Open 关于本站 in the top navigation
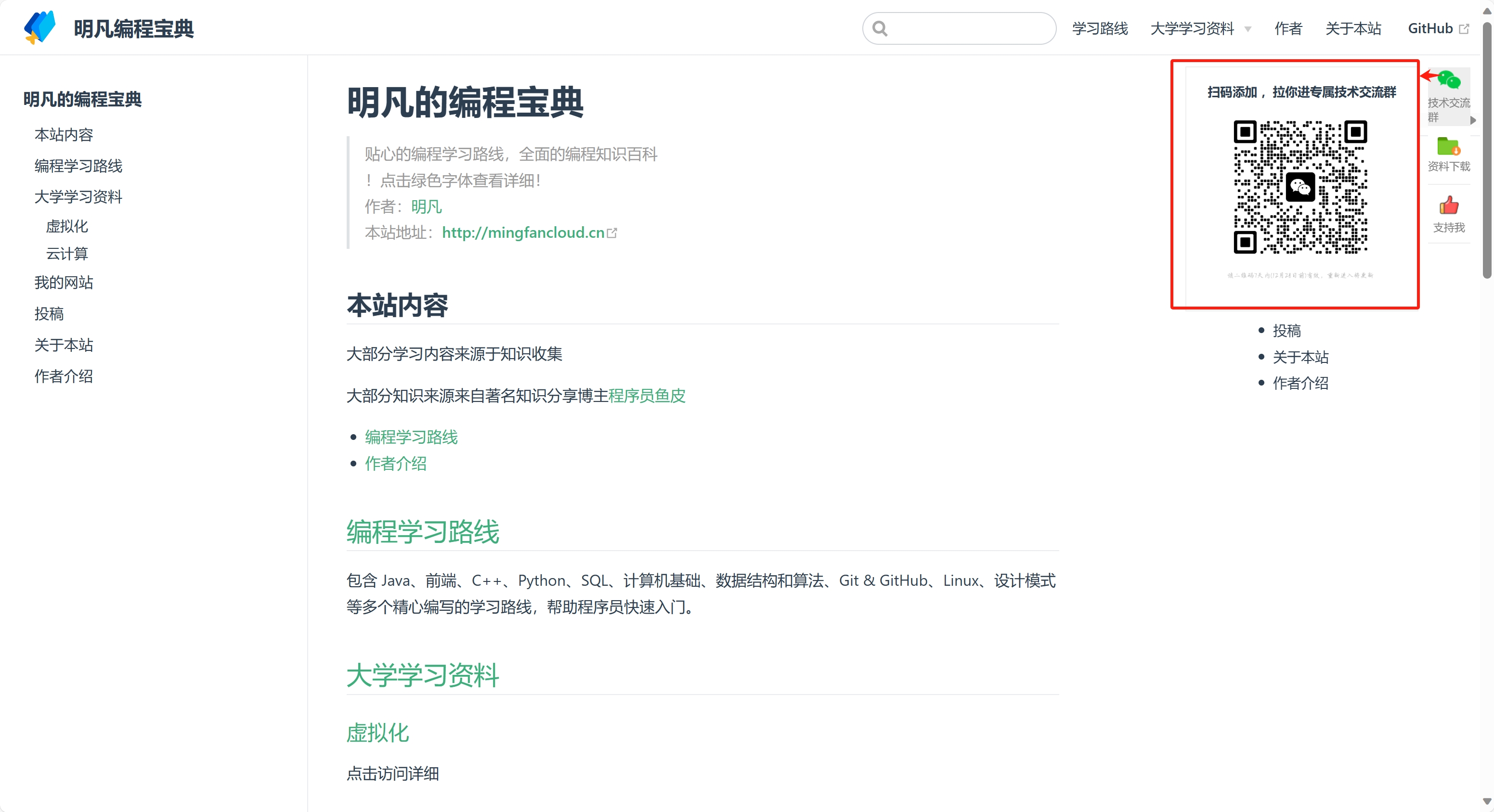This screenshot has width=1494, height=812. click(1353, 28)
